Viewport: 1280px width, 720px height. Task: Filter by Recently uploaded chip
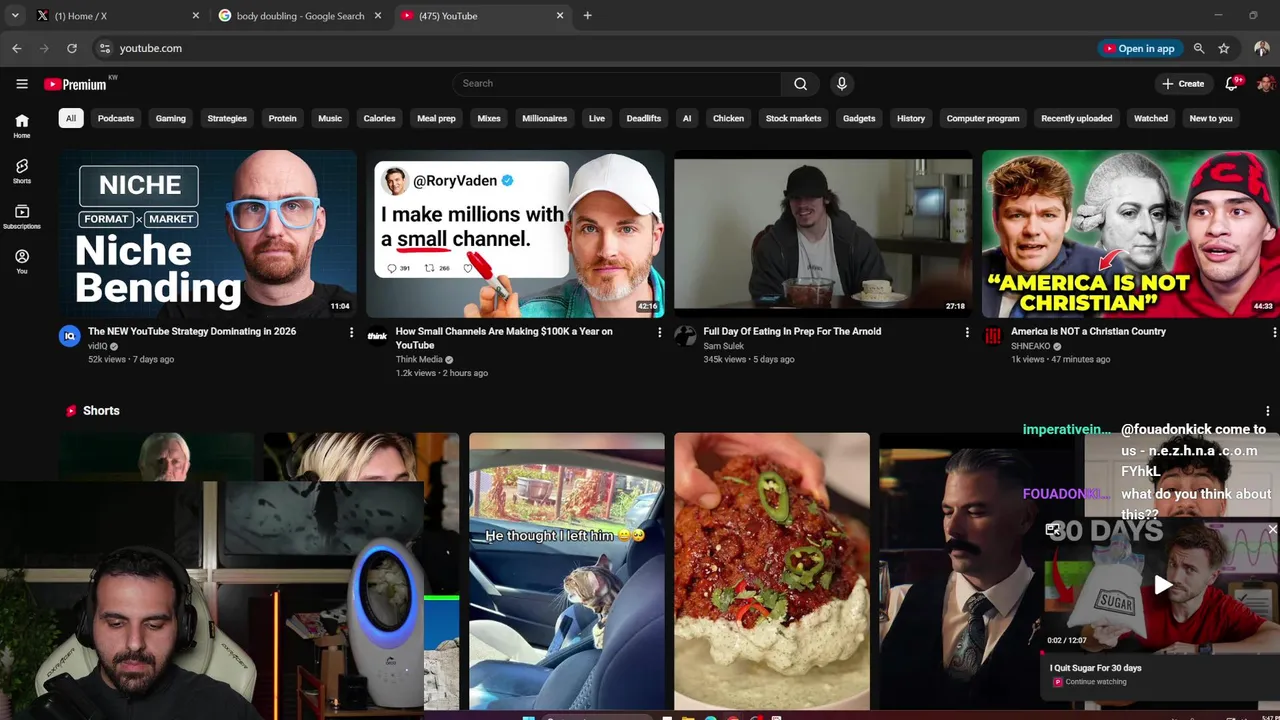pos(1077,118)
